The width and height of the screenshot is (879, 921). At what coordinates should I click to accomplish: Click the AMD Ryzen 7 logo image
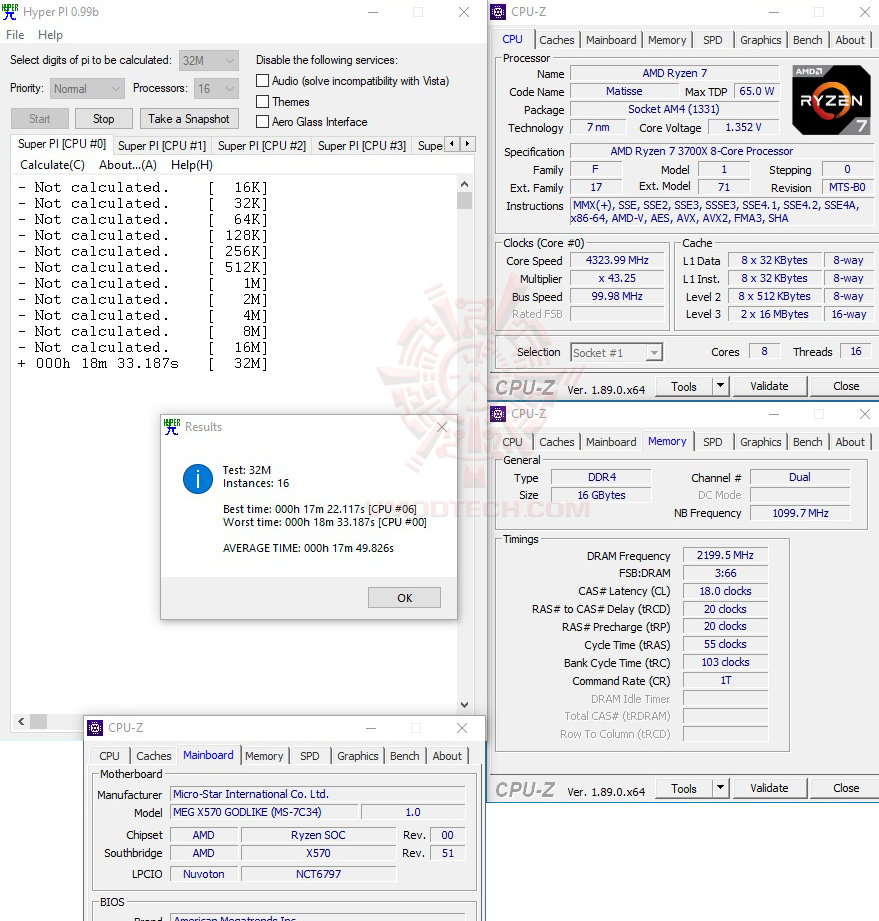[x=831, y=100]
